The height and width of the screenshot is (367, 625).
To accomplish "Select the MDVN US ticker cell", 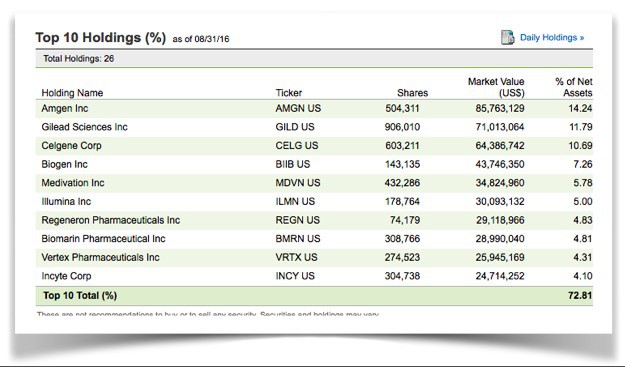I will [x=298, y=183].
